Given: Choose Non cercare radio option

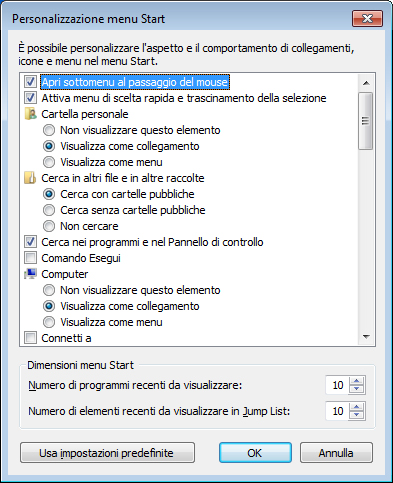Looking at the screenshot, I should [x=49, y=226].
